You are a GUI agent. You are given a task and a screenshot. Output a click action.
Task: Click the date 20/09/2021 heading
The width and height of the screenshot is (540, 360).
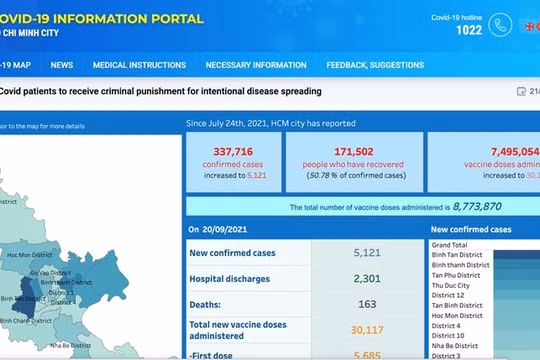coord(225,229)
